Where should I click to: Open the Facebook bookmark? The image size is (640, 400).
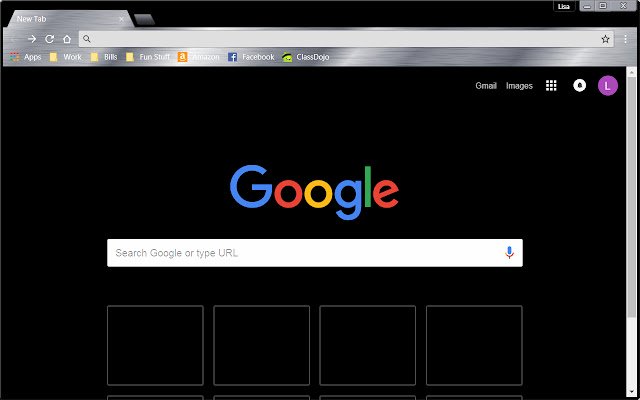[x=251, y=57]
